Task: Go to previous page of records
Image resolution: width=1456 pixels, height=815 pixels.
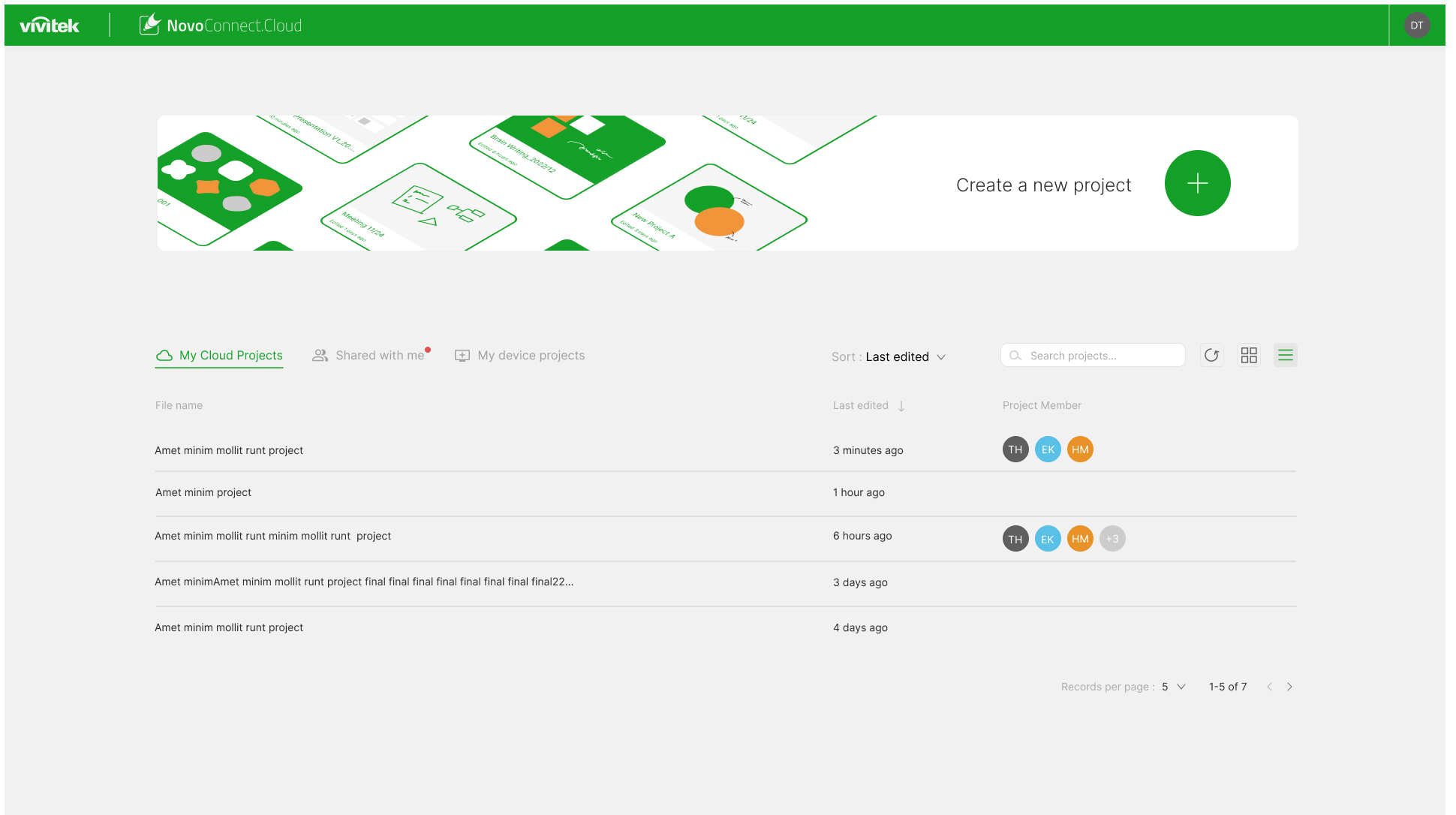Action: click(x=1269, y=687)
